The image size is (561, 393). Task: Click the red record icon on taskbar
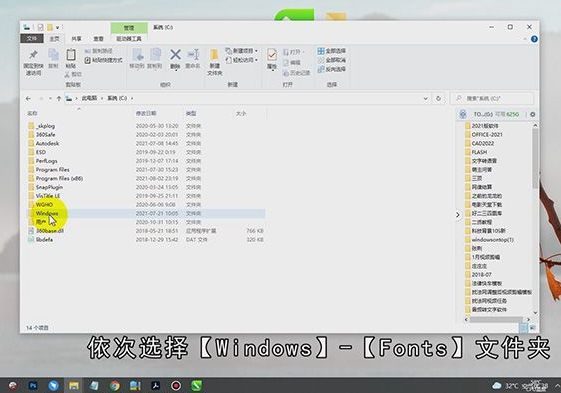(176, 385)
